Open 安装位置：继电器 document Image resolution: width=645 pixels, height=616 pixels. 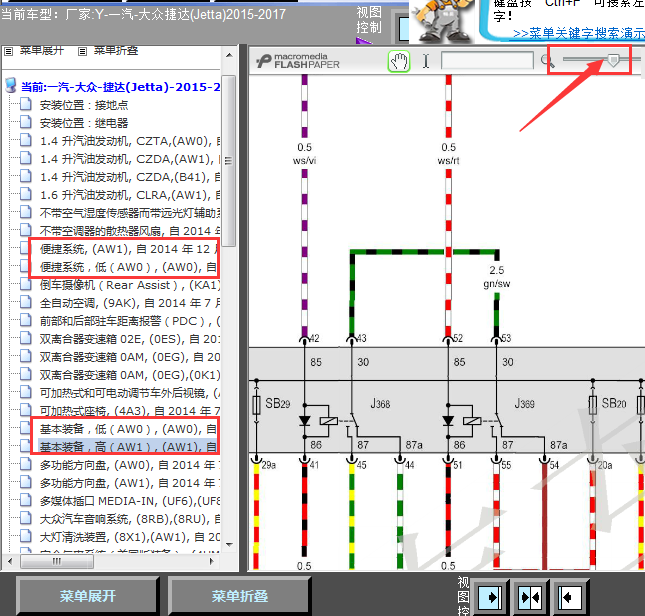(84, 123)
